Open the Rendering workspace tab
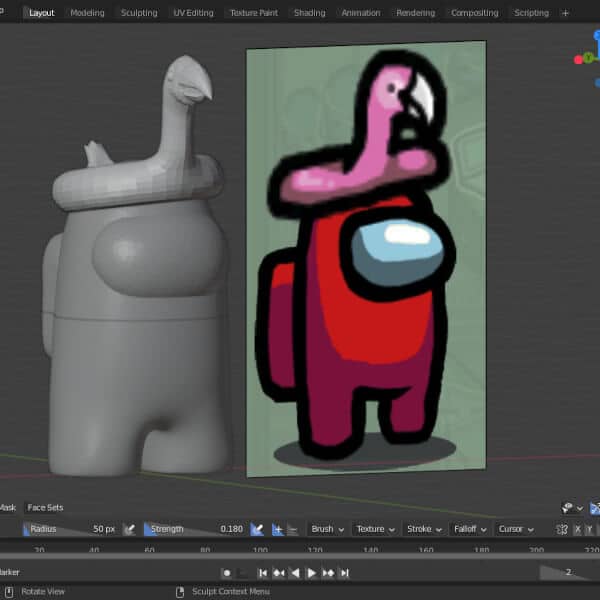The height and width of the screenshot is (600, 600). (x=416, y=13)
